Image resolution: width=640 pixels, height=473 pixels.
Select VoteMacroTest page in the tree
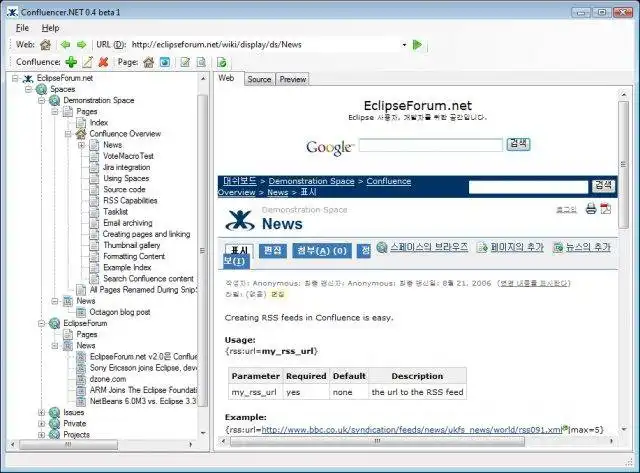(128, 156)
